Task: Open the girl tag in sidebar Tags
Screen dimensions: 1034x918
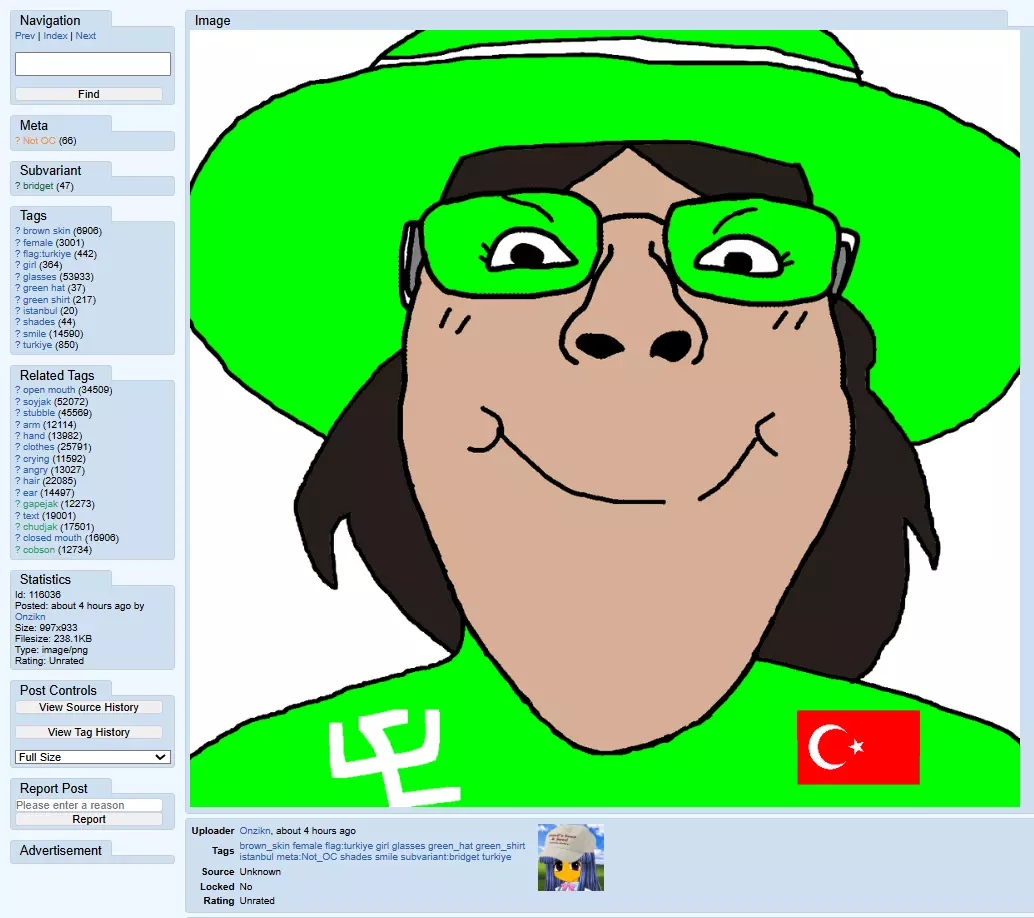Action: [30, 265]
